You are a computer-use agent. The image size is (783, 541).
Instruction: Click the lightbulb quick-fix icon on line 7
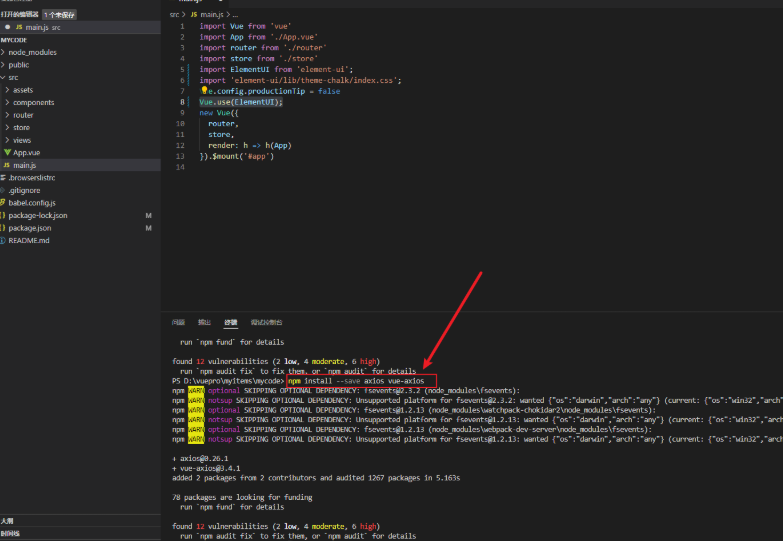coord(204,90)
